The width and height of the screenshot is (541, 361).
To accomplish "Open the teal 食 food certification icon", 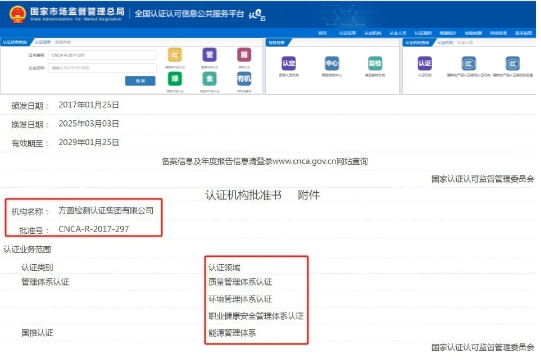I will [x=209, y=79].
